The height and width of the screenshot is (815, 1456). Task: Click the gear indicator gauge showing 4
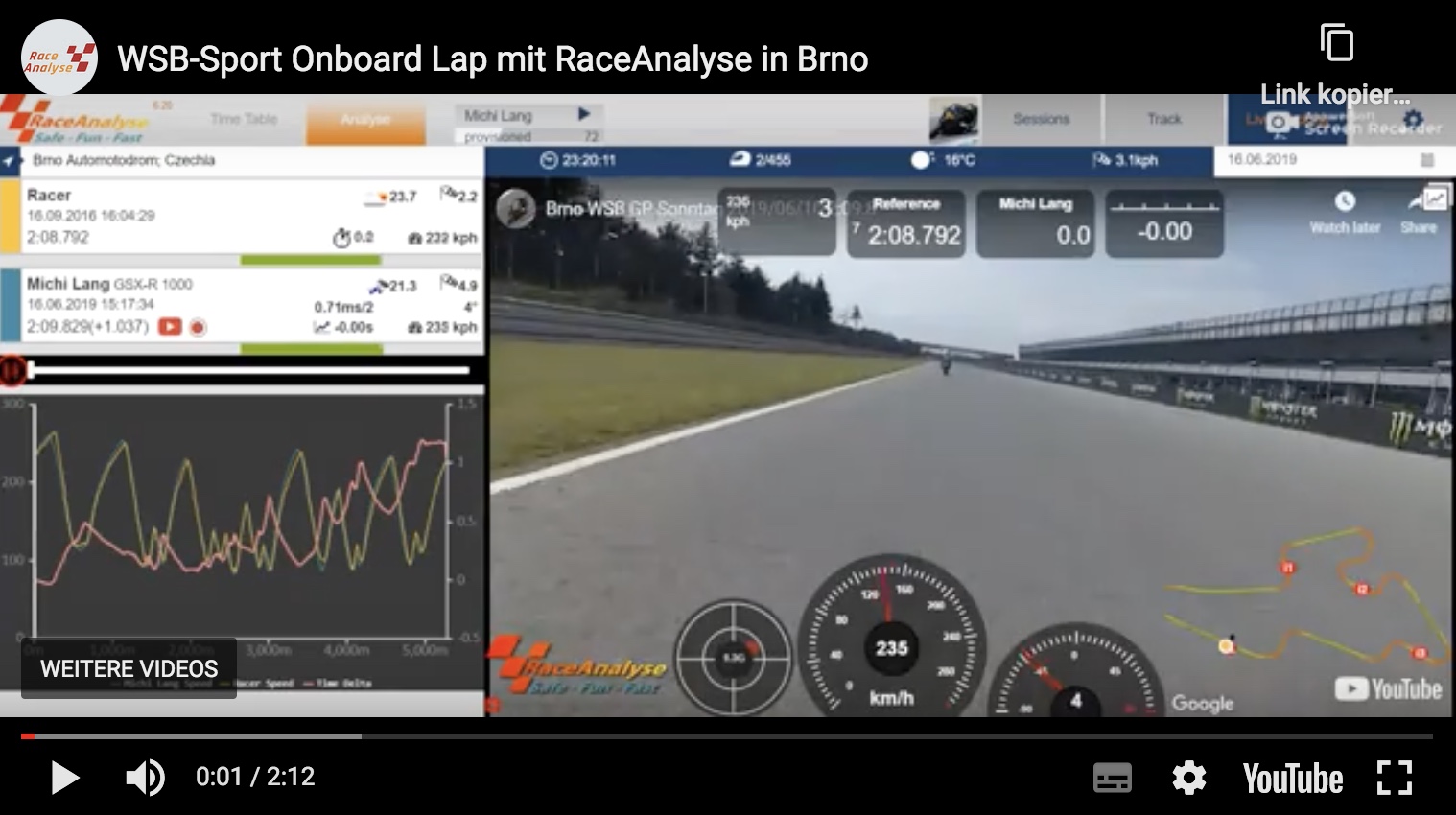(1075, 671)
